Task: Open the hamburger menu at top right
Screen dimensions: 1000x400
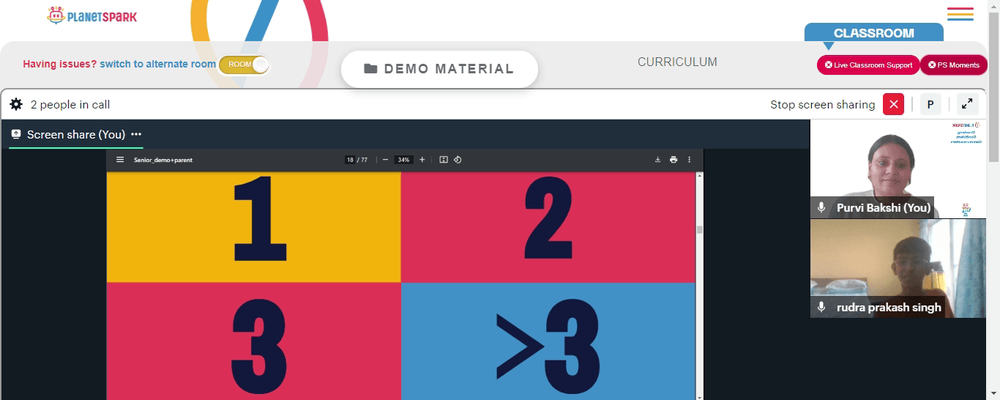Action: tap(960, 14)
